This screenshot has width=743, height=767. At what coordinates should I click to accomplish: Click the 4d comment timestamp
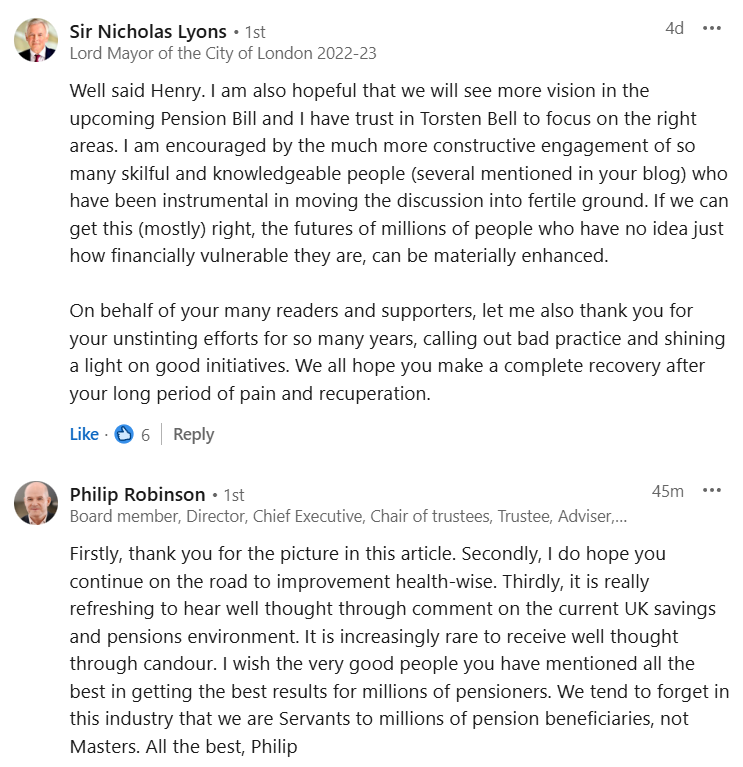pos(675,28)
